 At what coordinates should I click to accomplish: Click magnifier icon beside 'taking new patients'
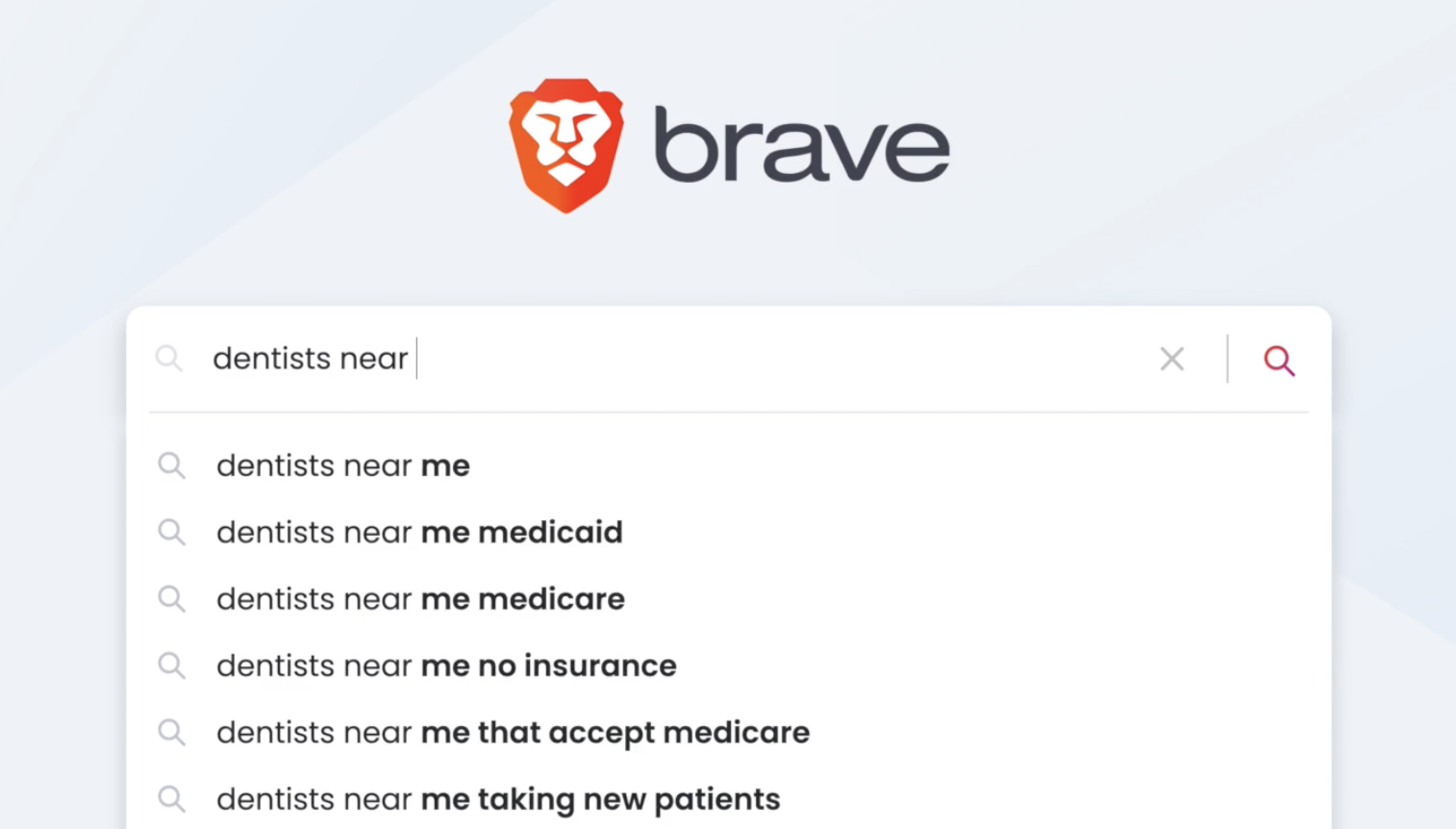[171, 799]
